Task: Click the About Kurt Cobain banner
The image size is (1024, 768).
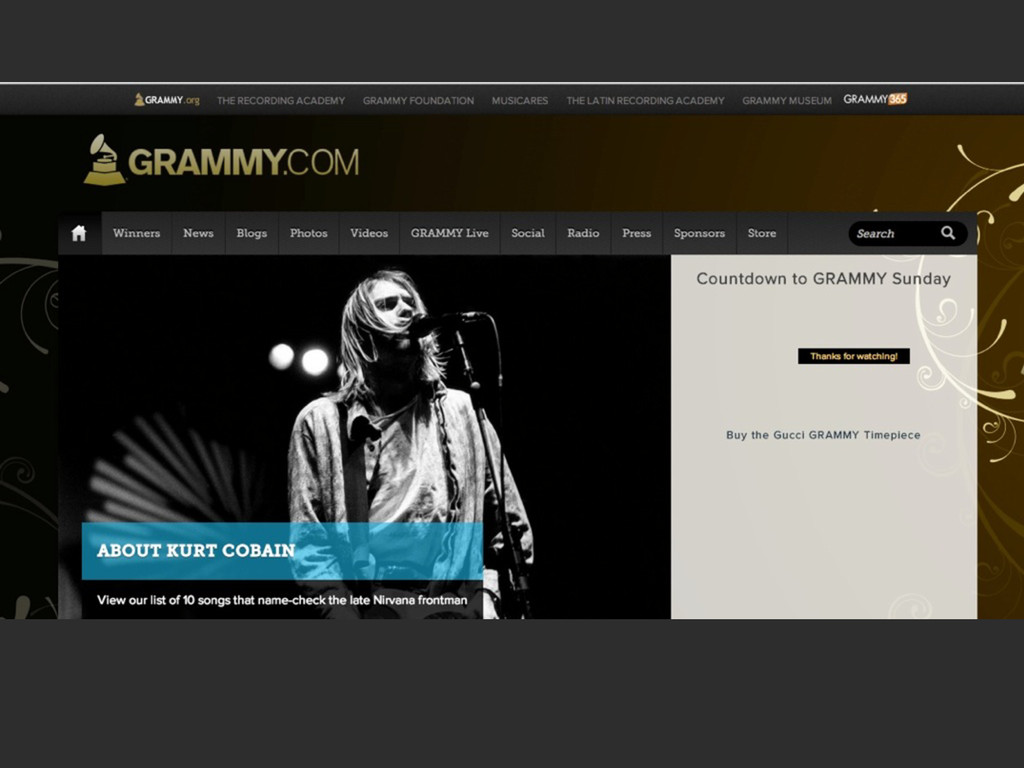Action: click(x=282, y=551)
